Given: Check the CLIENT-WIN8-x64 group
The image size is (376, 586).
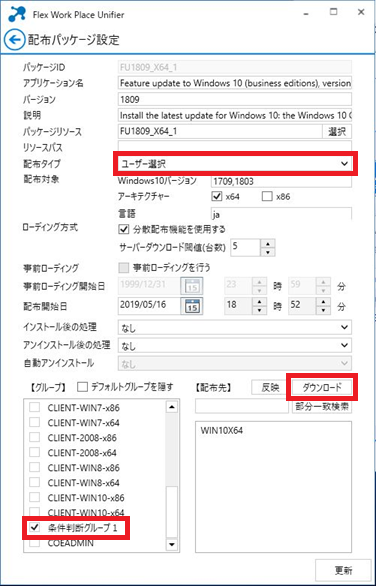Looking at the screenshot, I should coord(34,482).
